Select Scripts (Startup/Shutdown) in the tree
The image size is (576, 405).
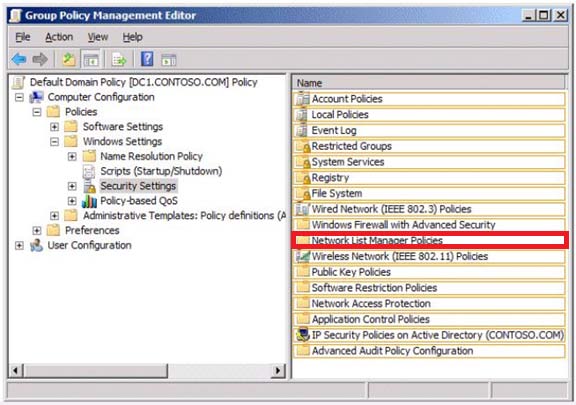click(x=161, y=171)
